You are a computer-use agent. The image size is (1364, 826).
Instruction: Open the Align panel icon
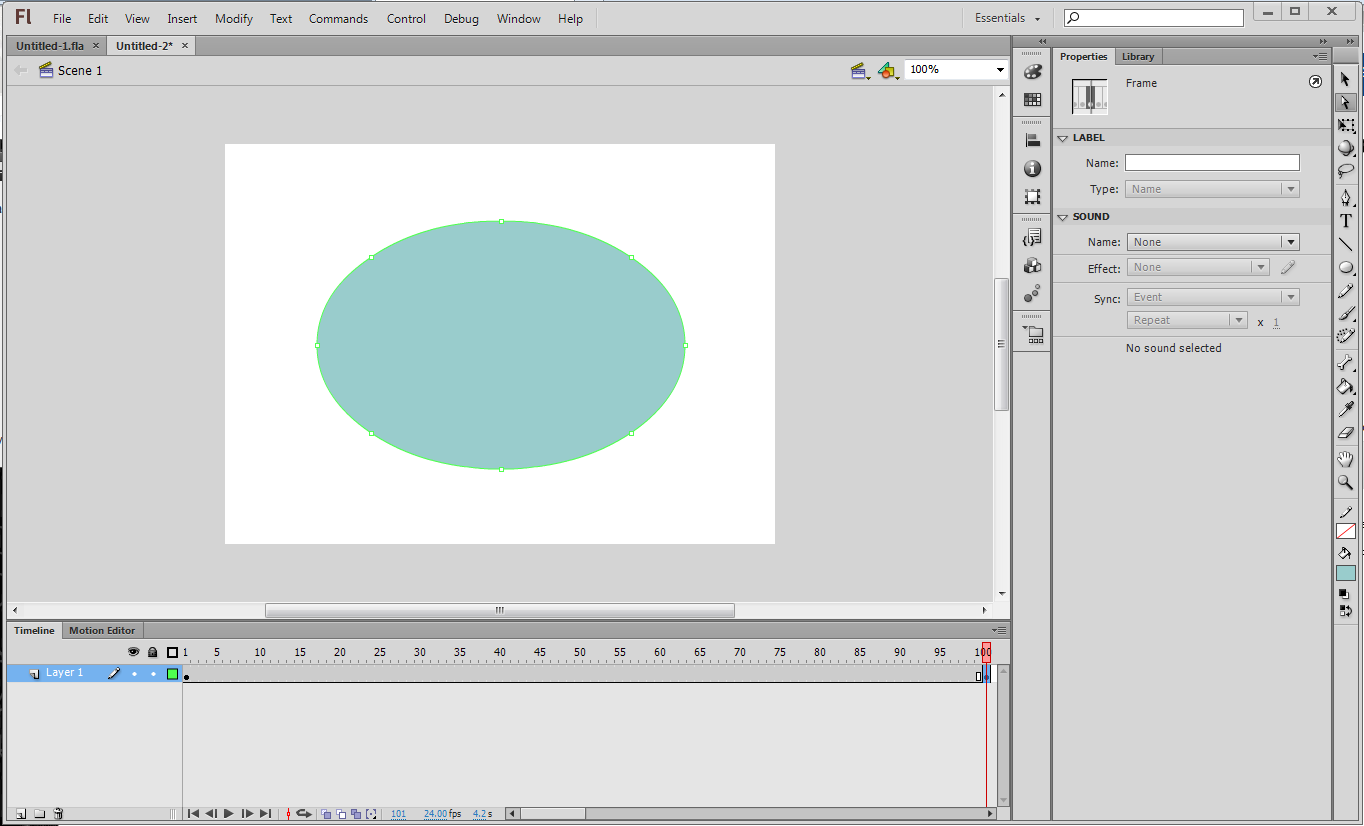coord(1032,141)
